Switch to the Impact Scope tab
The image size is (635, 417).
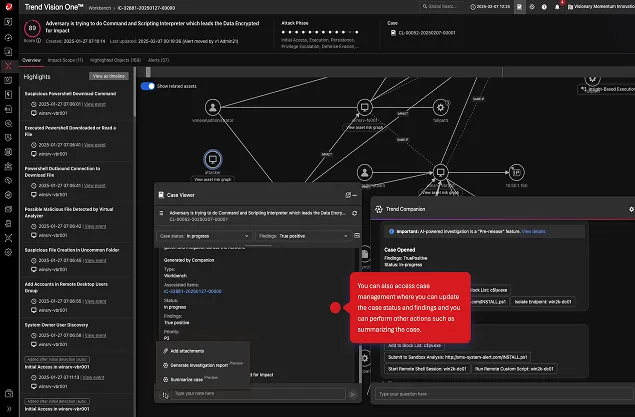pos(66,60)
